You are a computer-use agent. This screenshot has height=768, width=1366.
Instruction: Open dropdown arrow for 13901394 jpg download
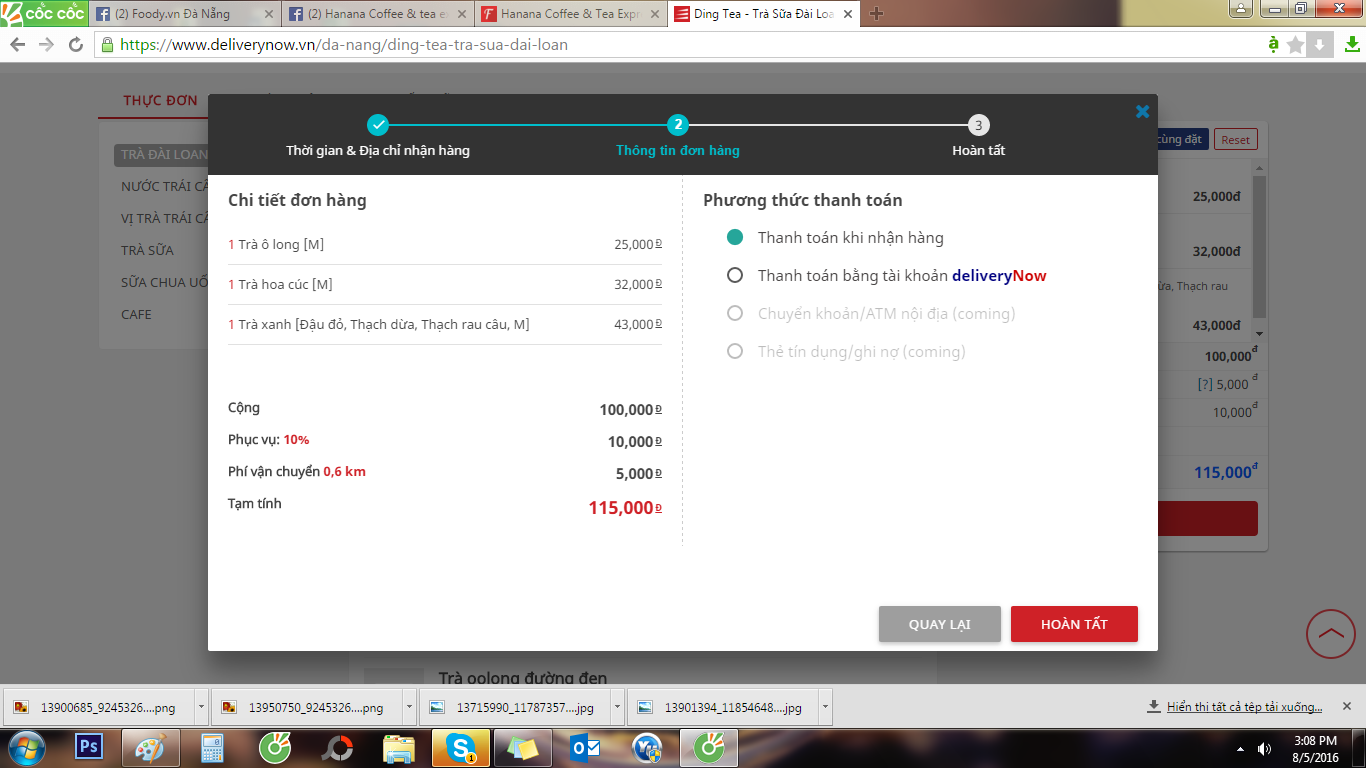coord(825,707)
